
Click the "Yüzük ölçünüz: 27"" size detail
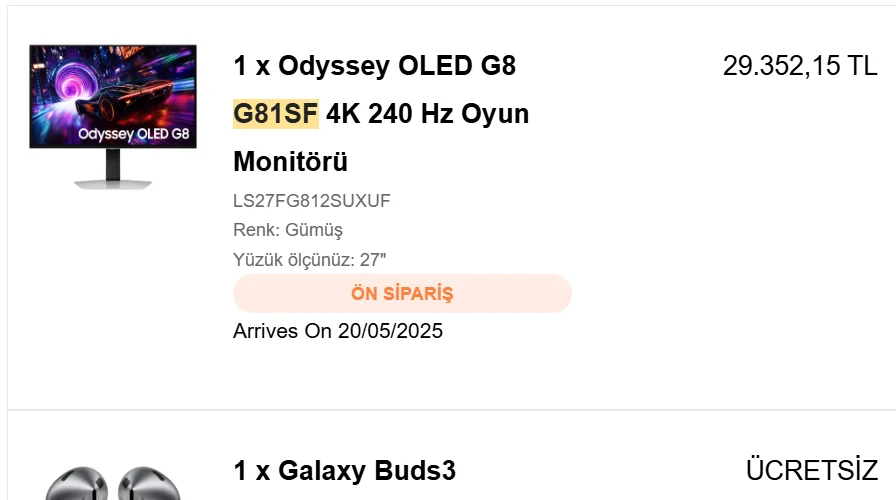click(310, 260)
